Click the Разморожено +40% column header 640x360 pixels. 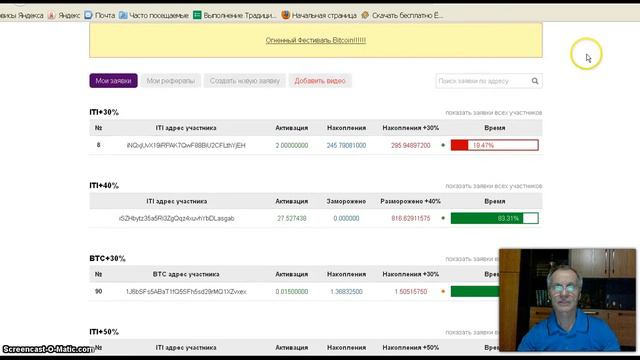(411, 201)
